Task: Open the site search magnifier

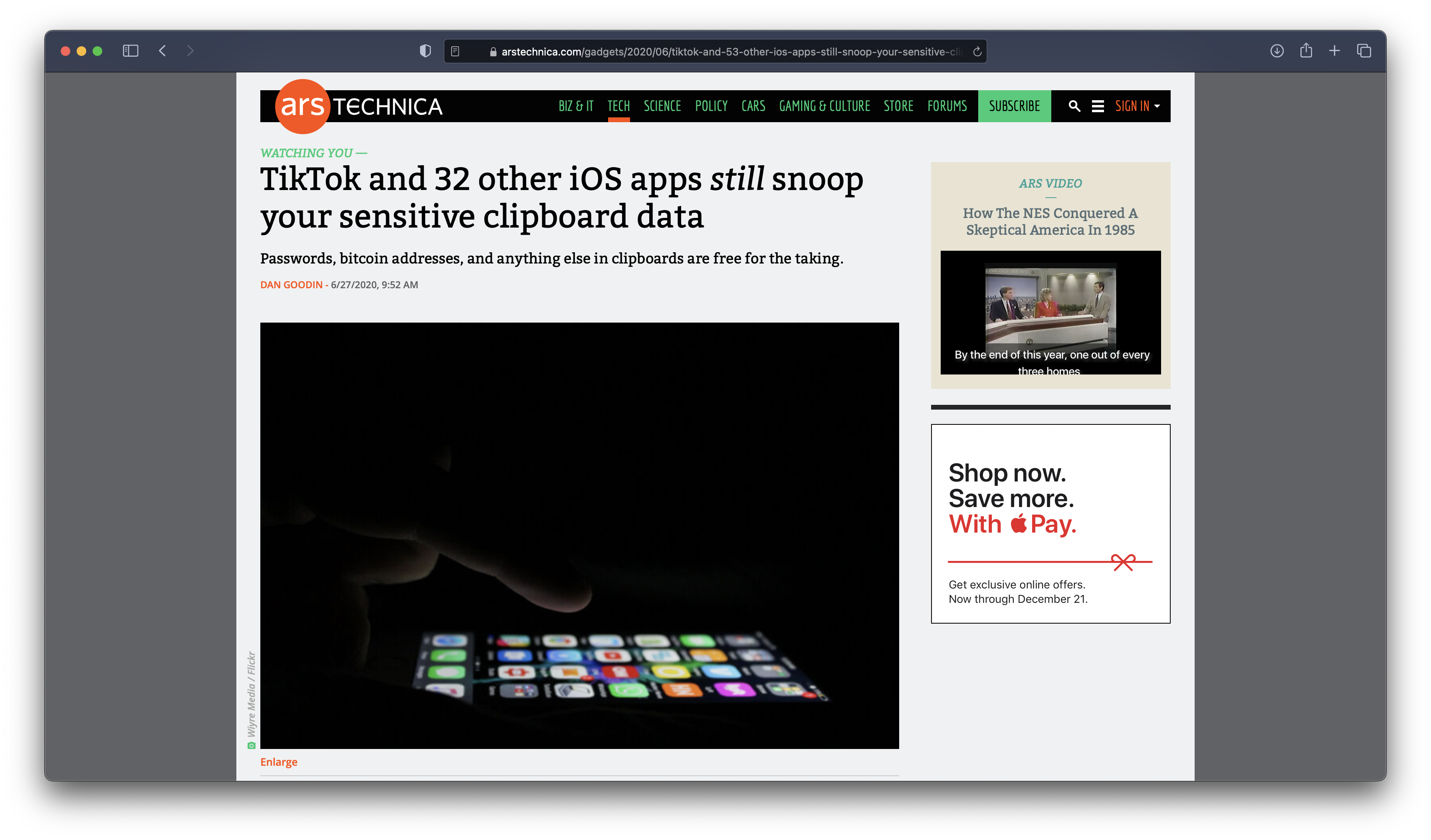Action: [x=1074, y=106]
